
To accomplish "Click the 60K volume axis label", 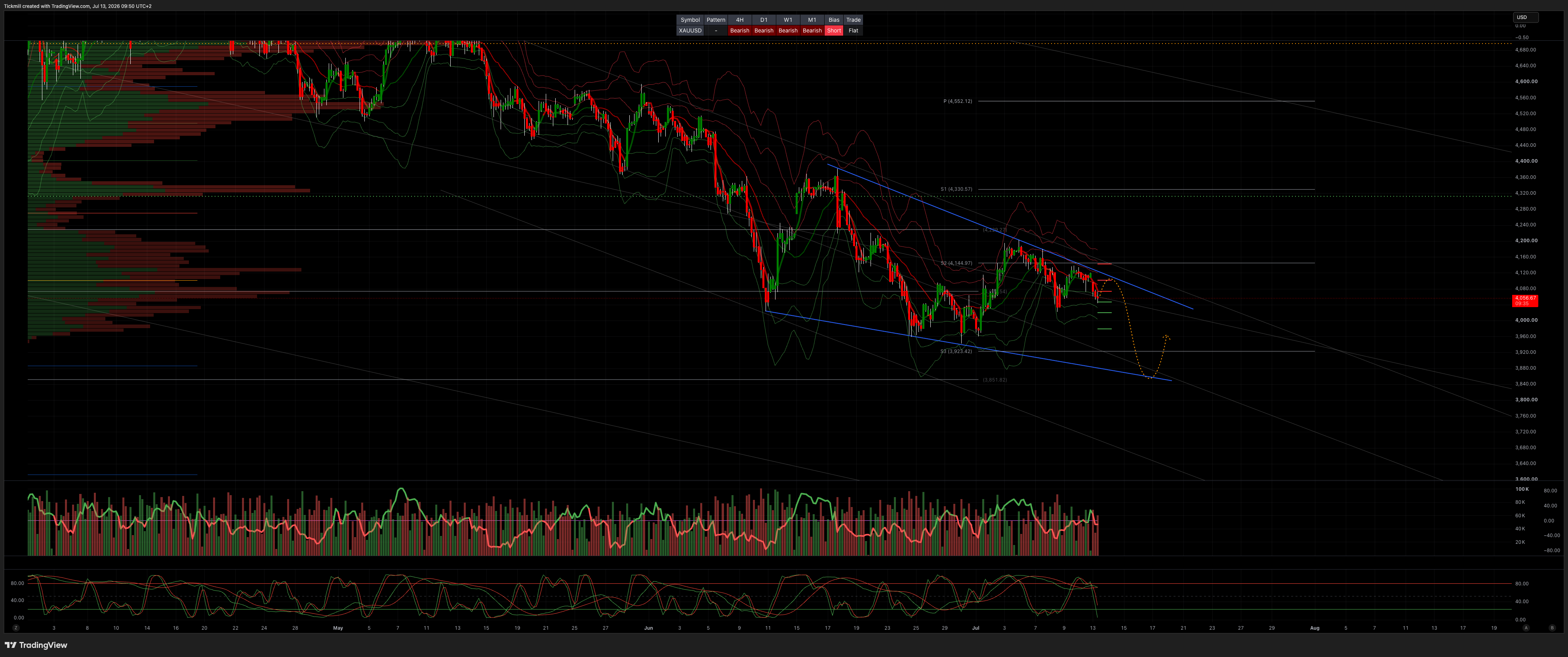I will pyautogui.click(x=1520, y=515).
